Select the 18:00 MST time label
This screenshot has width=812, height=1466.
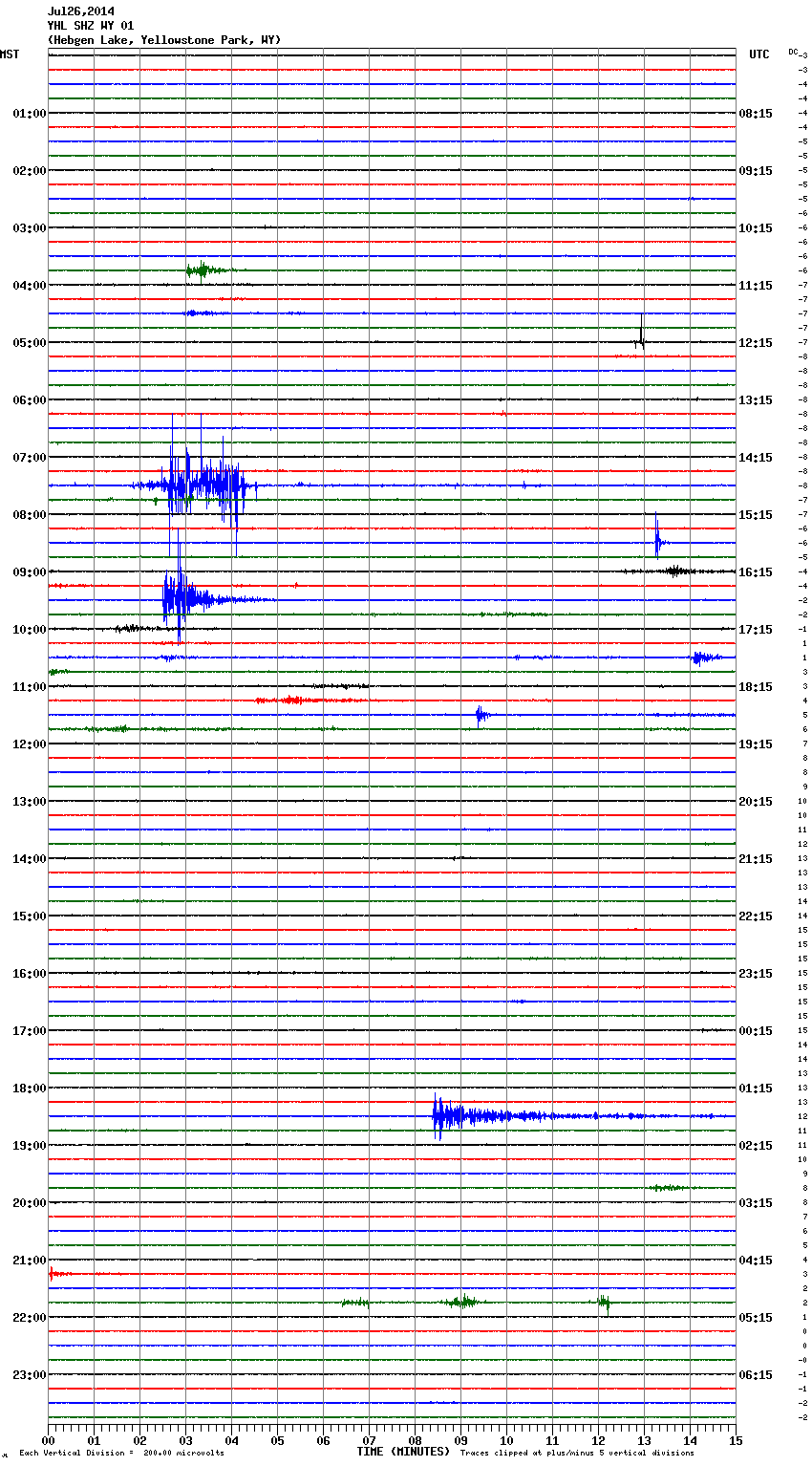tap(29, 1088)
